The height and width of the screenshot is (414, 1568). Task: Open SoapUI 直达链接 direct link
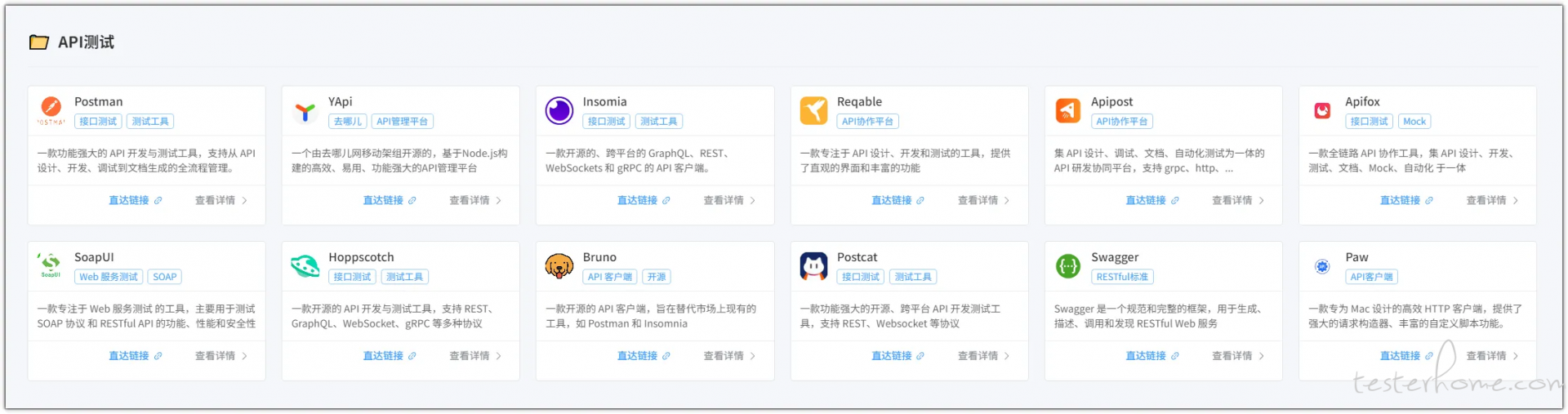point(136,356)
